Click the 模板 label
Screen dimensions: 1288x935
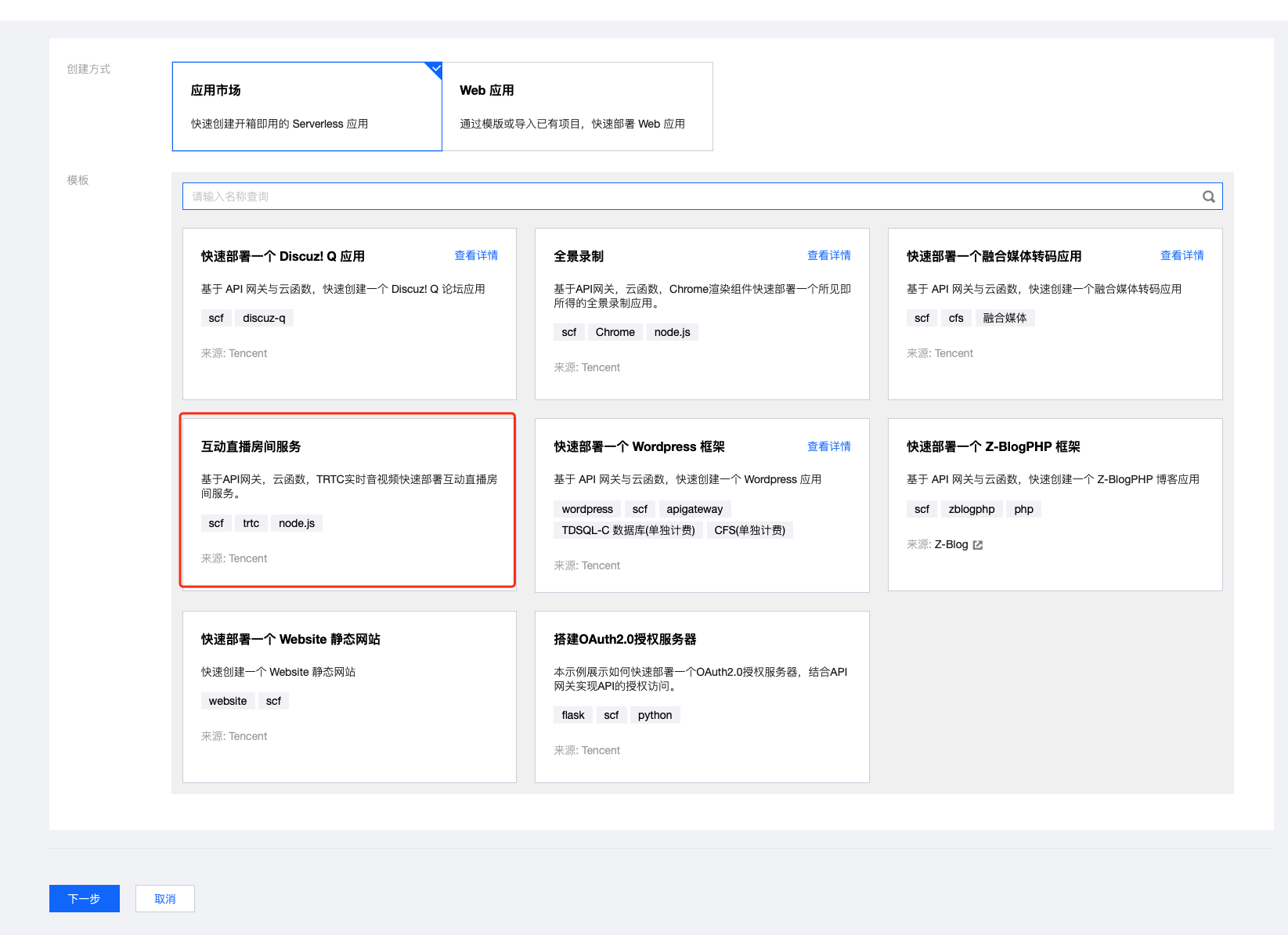(x=78, y=180)
